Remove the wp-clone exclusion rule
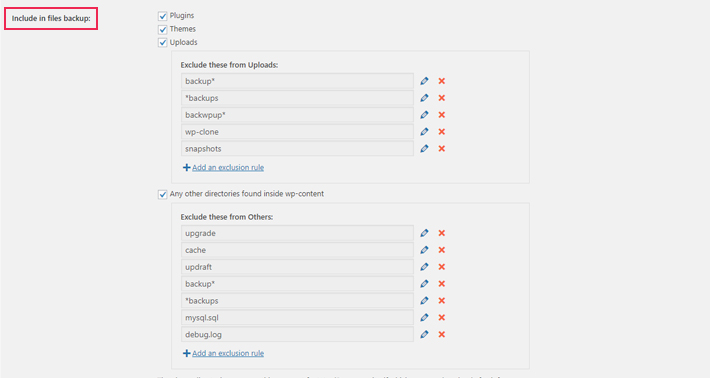Screen dimensions: 710x378 click(x=441, y=132)
